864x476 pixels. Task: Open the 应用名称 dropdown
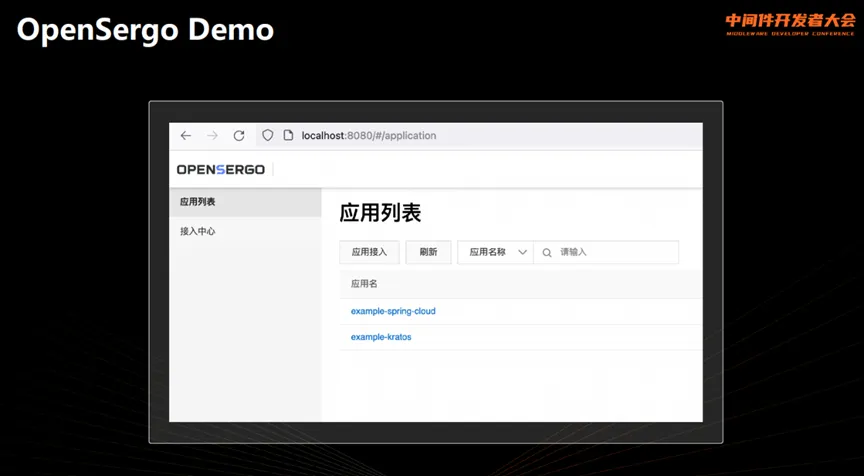(x=495, y=252)
